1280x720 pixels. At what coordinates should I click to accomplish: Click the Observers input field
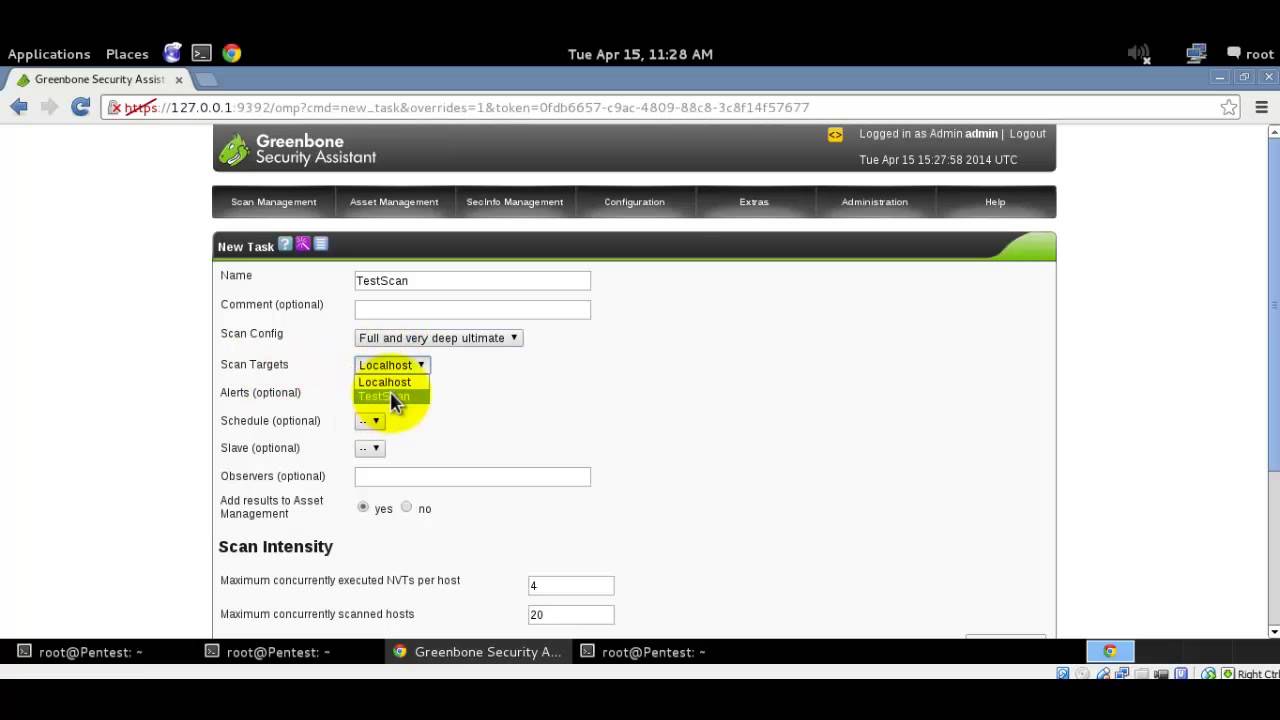click(x=472, y=477)
